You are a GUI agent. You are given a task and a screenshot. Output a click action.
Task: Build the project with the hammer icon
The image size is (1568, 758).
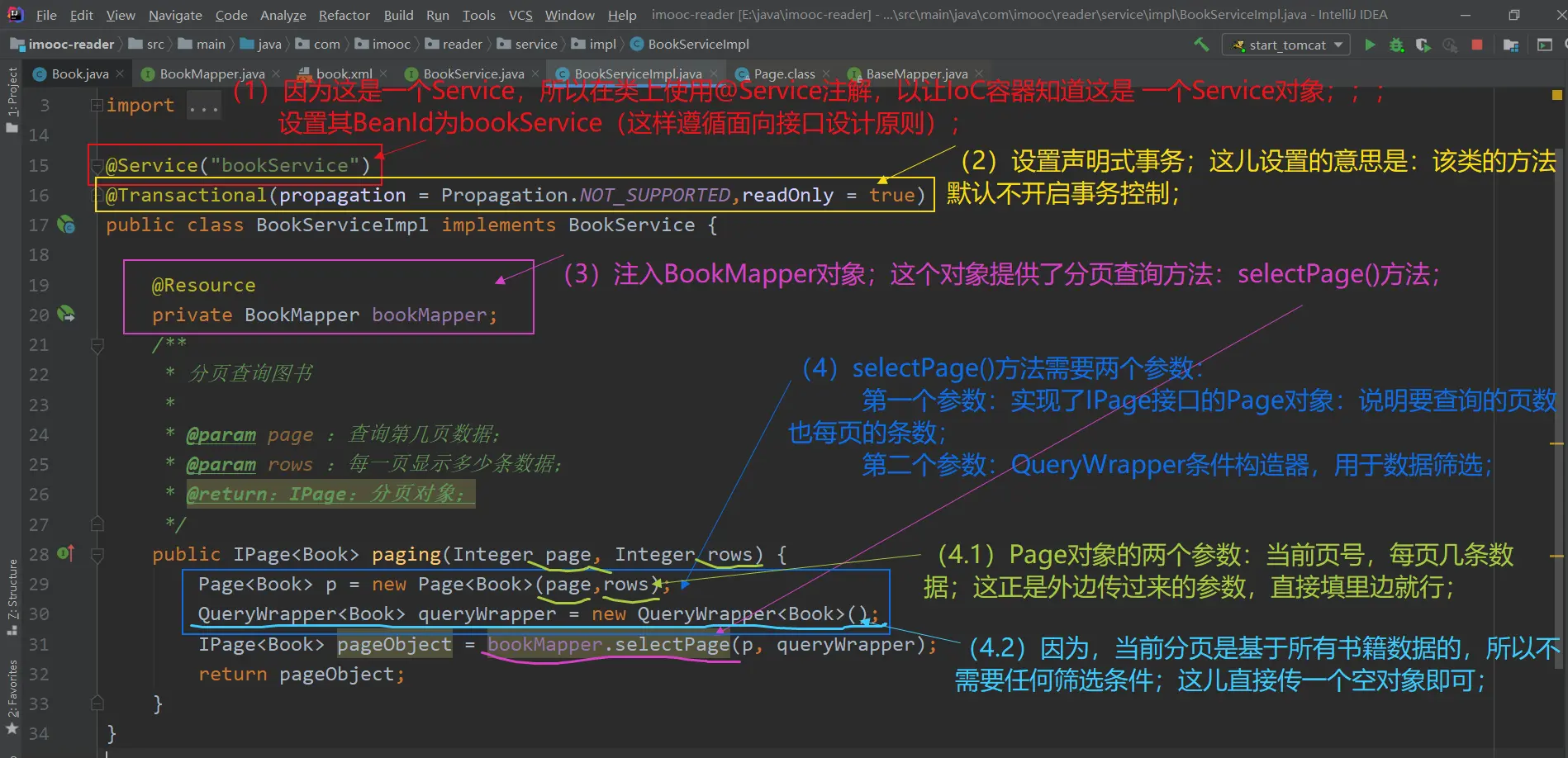(x=1200, y=45)
